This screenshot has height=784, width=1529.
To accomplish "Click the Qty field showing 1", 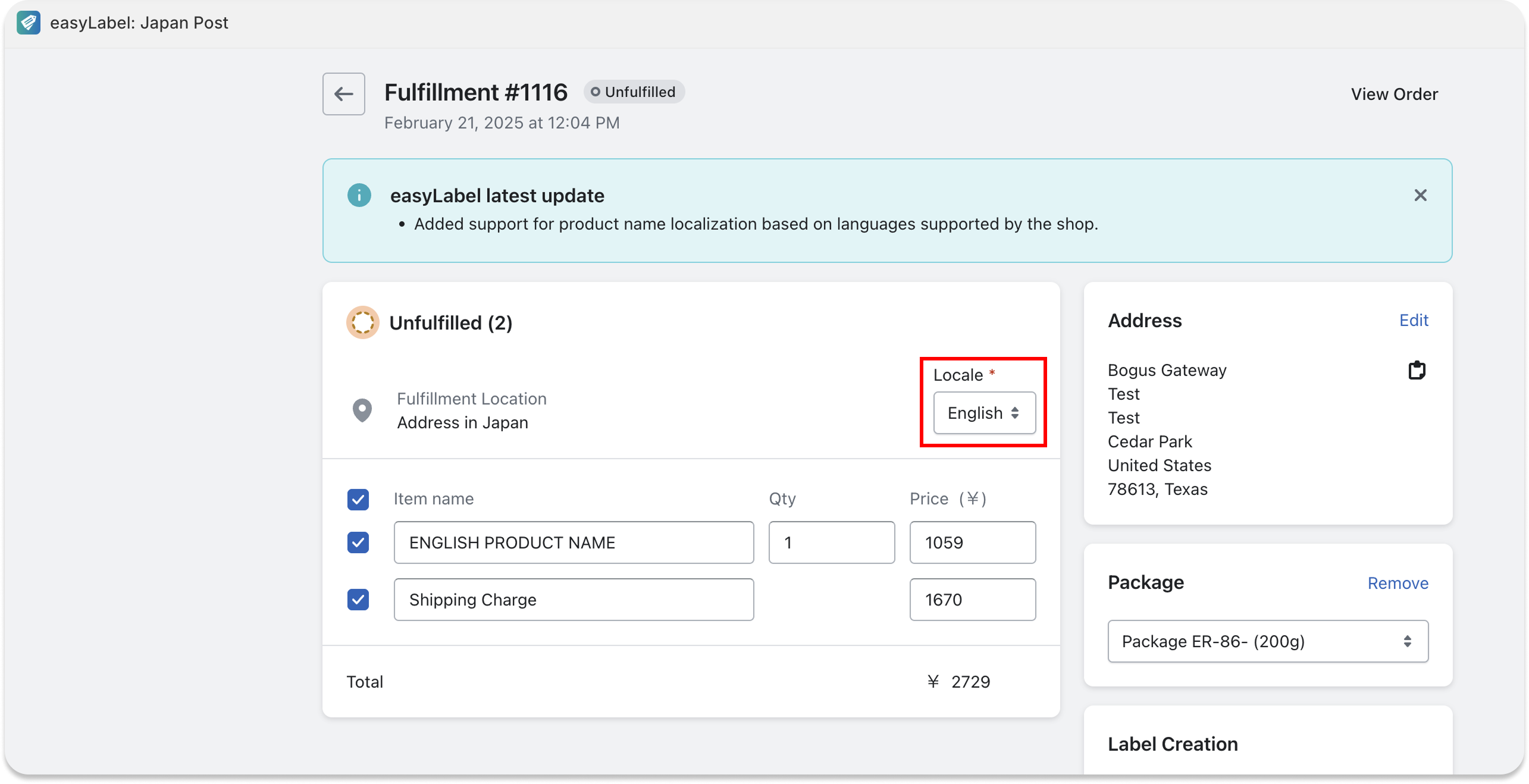I will pos(831,542).
